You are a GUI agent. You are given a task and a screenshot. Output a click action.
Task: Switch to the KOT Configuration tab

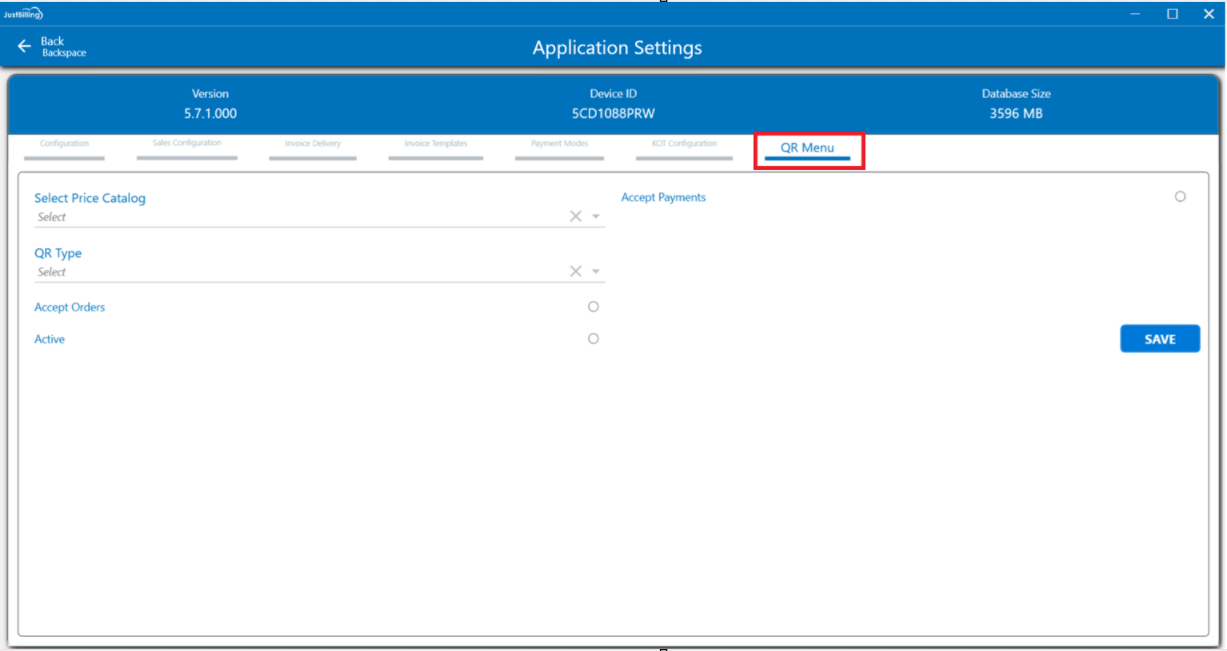click(x=685, y=144)
